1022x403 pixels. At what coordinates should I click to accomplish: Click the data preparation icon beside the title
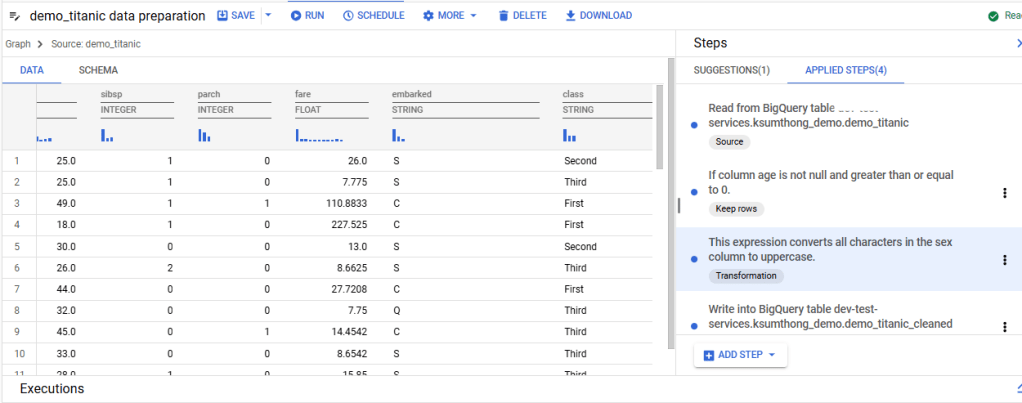point(14,16)
